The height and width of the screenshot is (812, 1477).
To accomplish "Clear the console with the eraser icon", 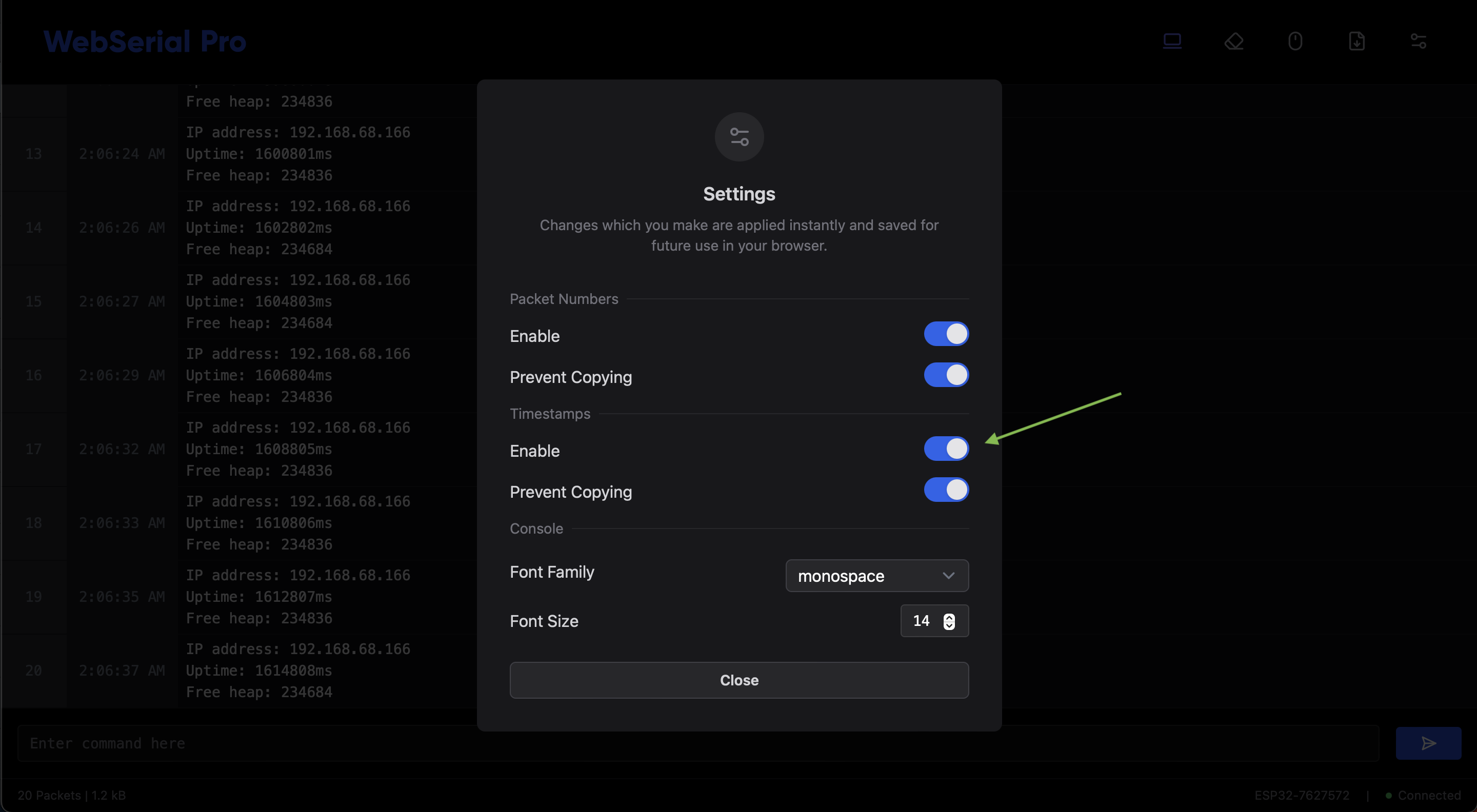I will pos(1234,40).
